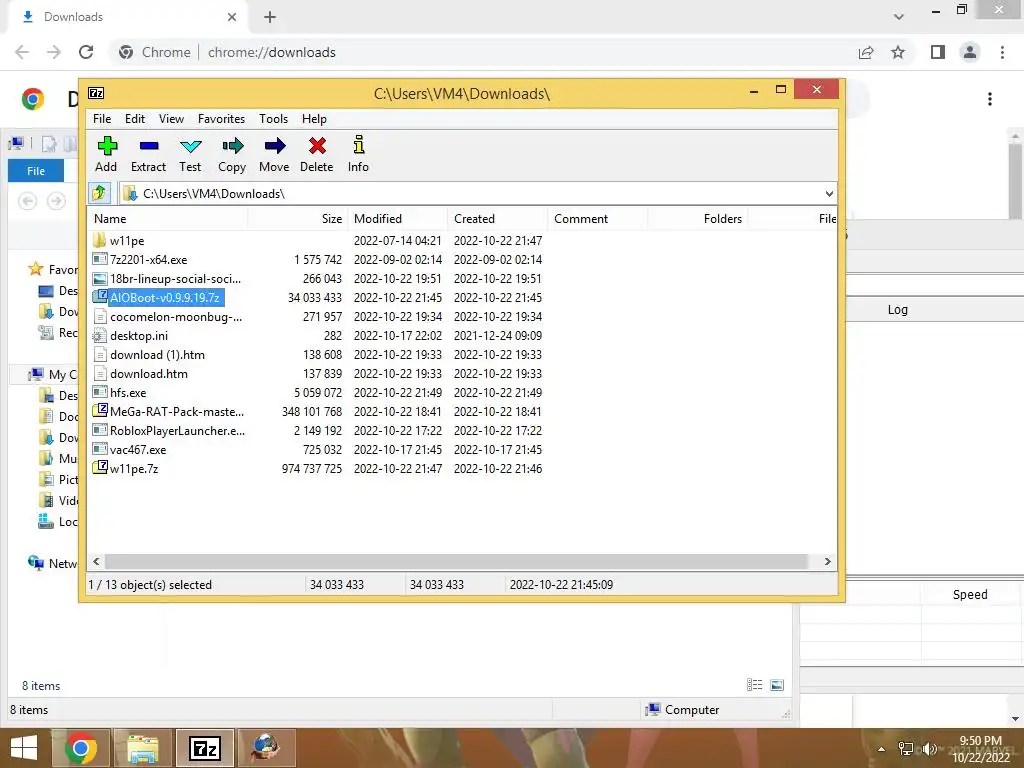Click the Info toolbar icon
Screen dimensions: 1024x768
point(359,144)
